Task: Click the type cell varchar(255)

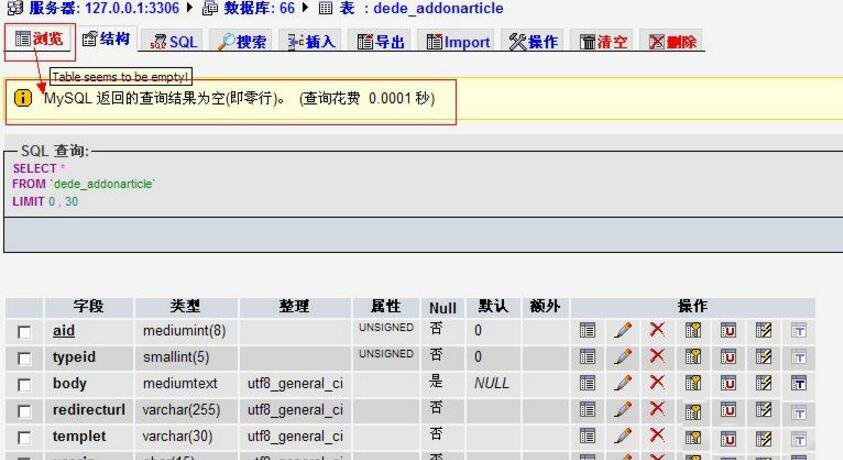Action: click(181, 409)
